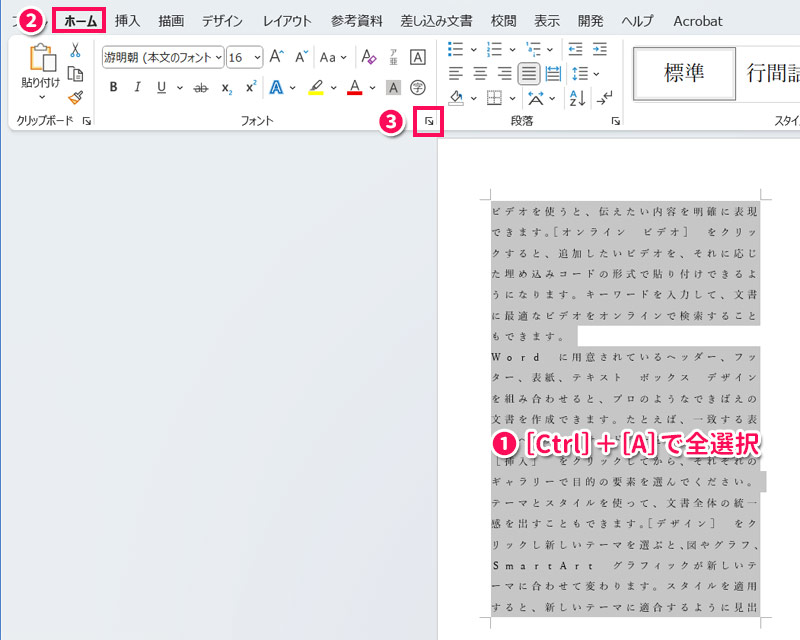Open the font color dropdown arrow

[372, 88]
